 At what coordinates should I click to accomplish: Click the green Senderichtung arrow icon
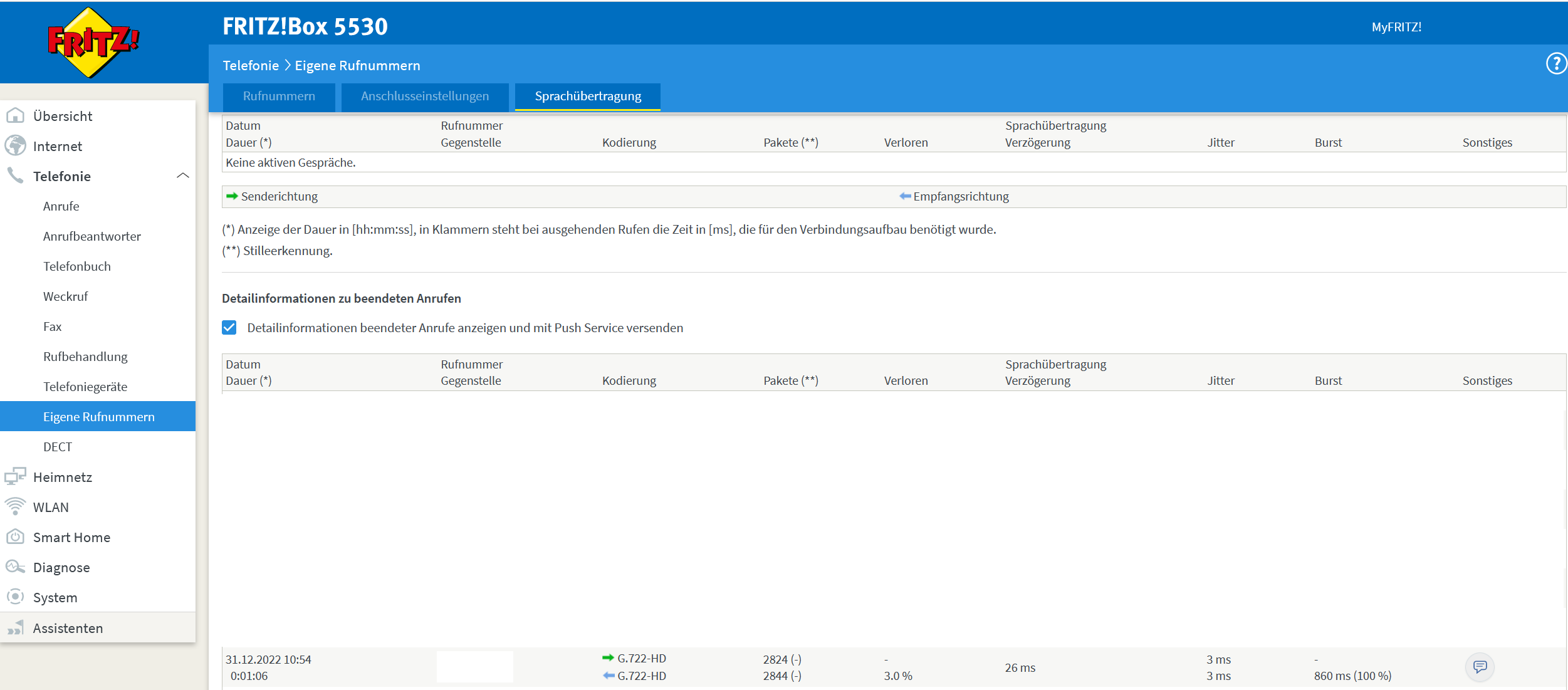pos(232,196)
